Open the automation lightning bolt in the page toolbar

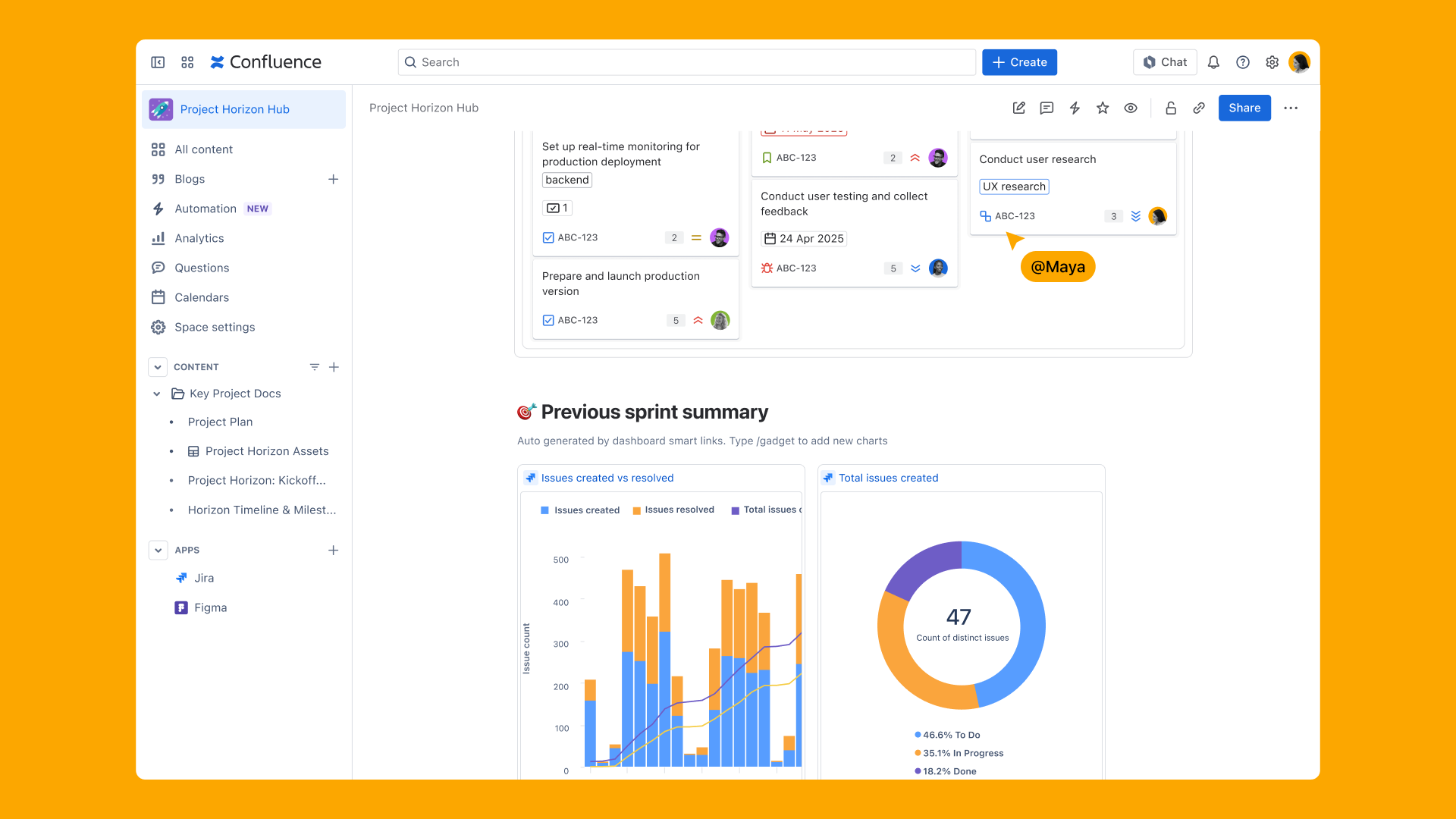click(x=1075, y=108)
